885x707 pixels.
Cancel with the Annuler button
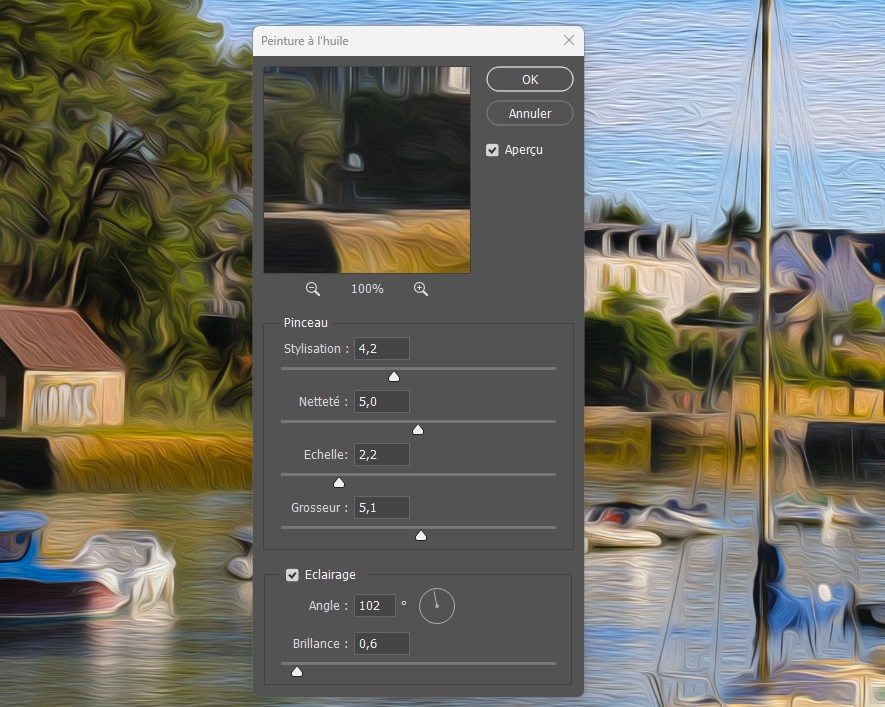coord(530,113)
